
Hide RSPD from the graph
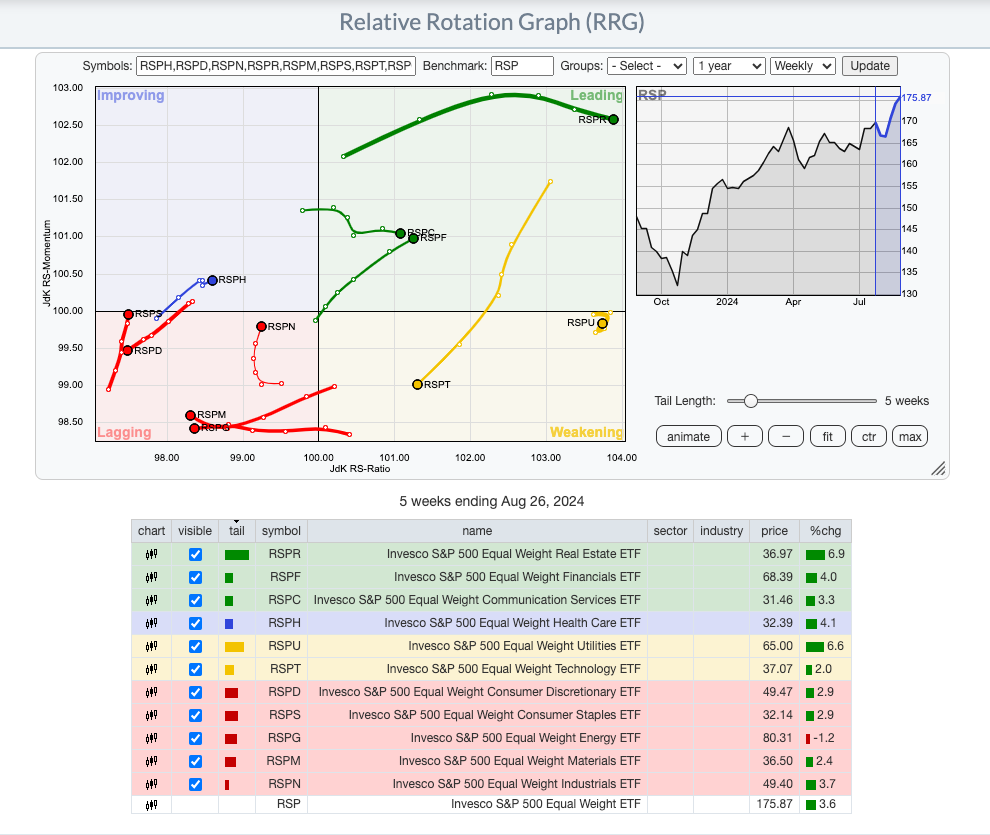point(196,692)
